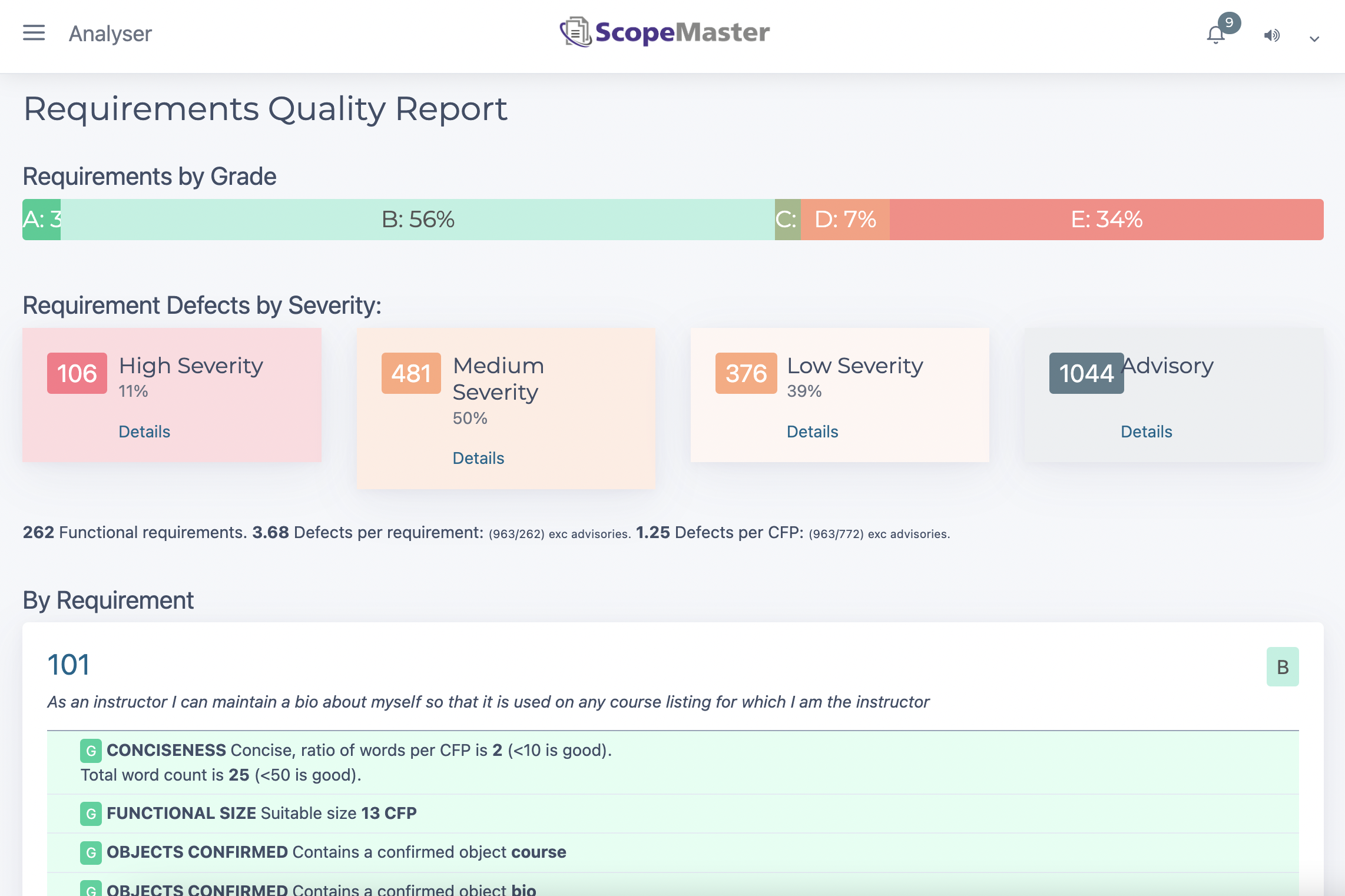Screen dimensions: 1345x896
Task: Expand the chevron dropdown at top right
Action: coord(1314,38)
